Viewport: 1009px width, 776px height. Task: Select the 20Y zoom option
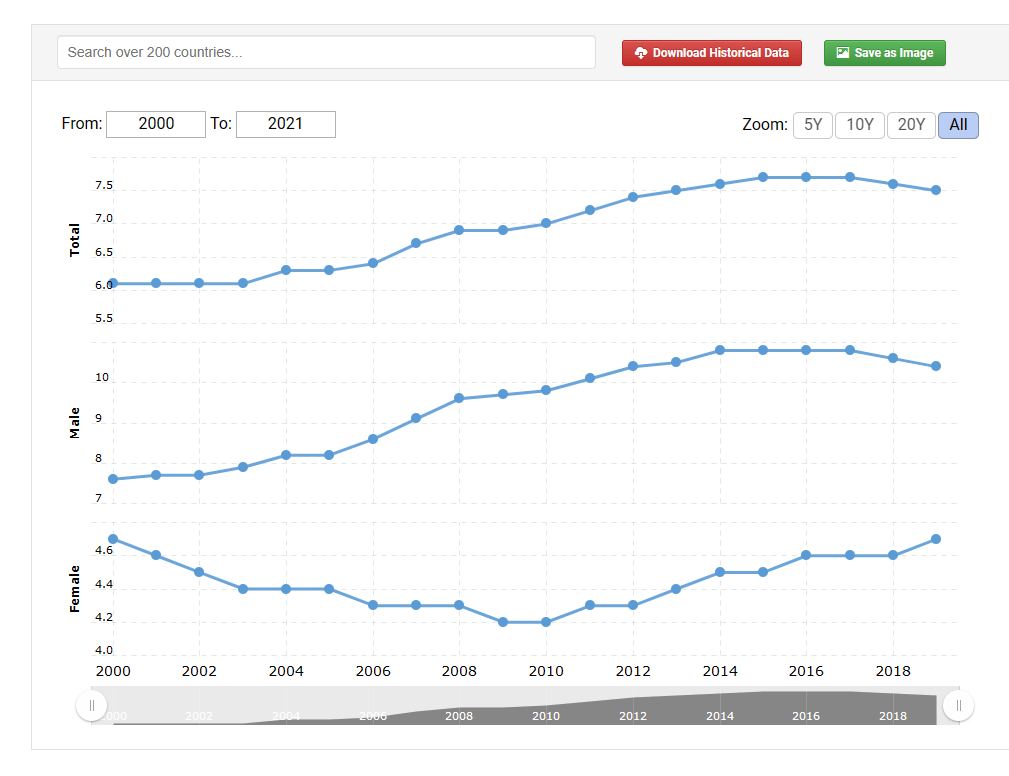click(911, 125)
